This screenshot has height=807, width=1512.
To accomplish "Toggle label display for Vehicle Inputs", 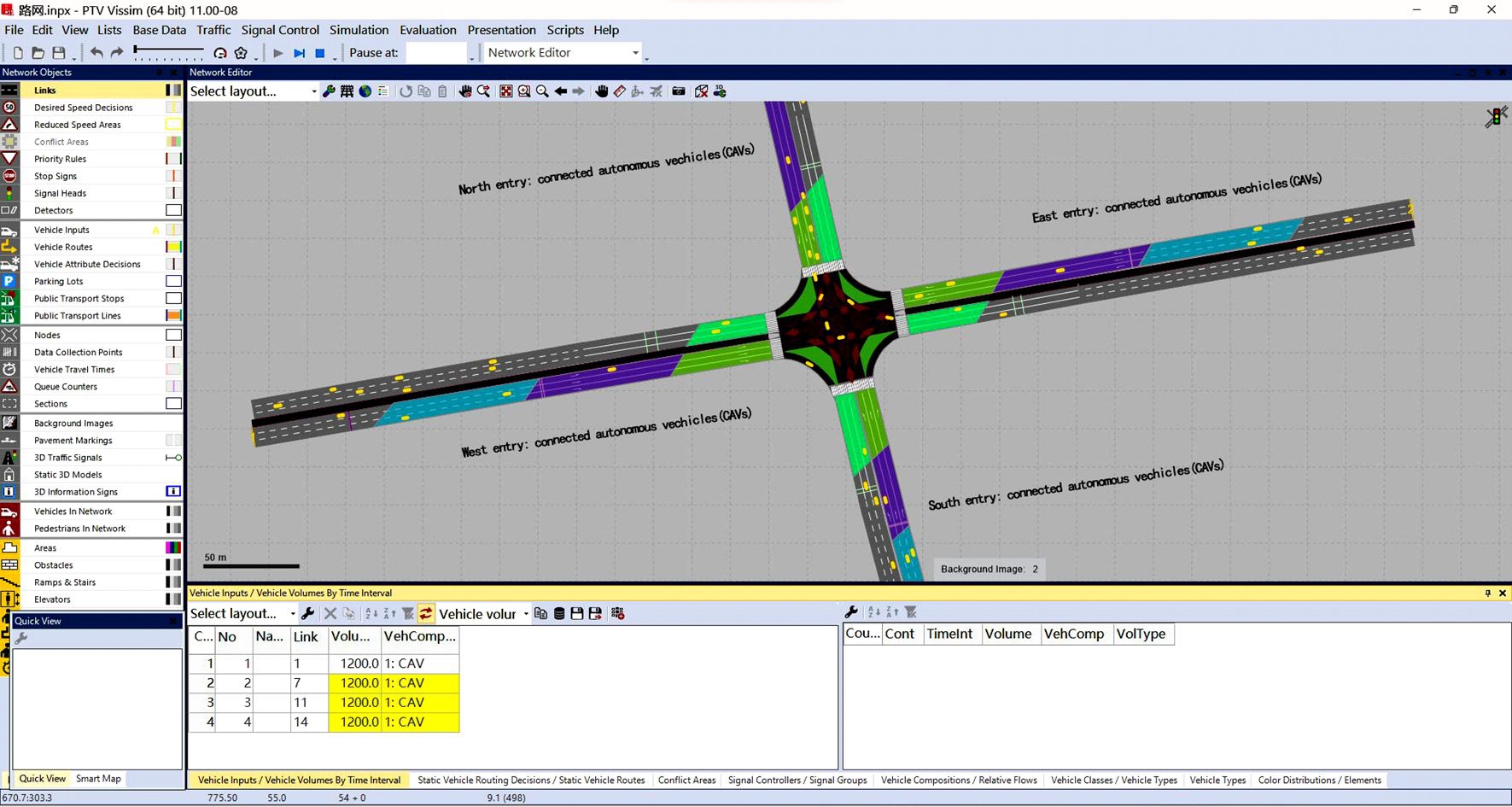I will [155, 230].
